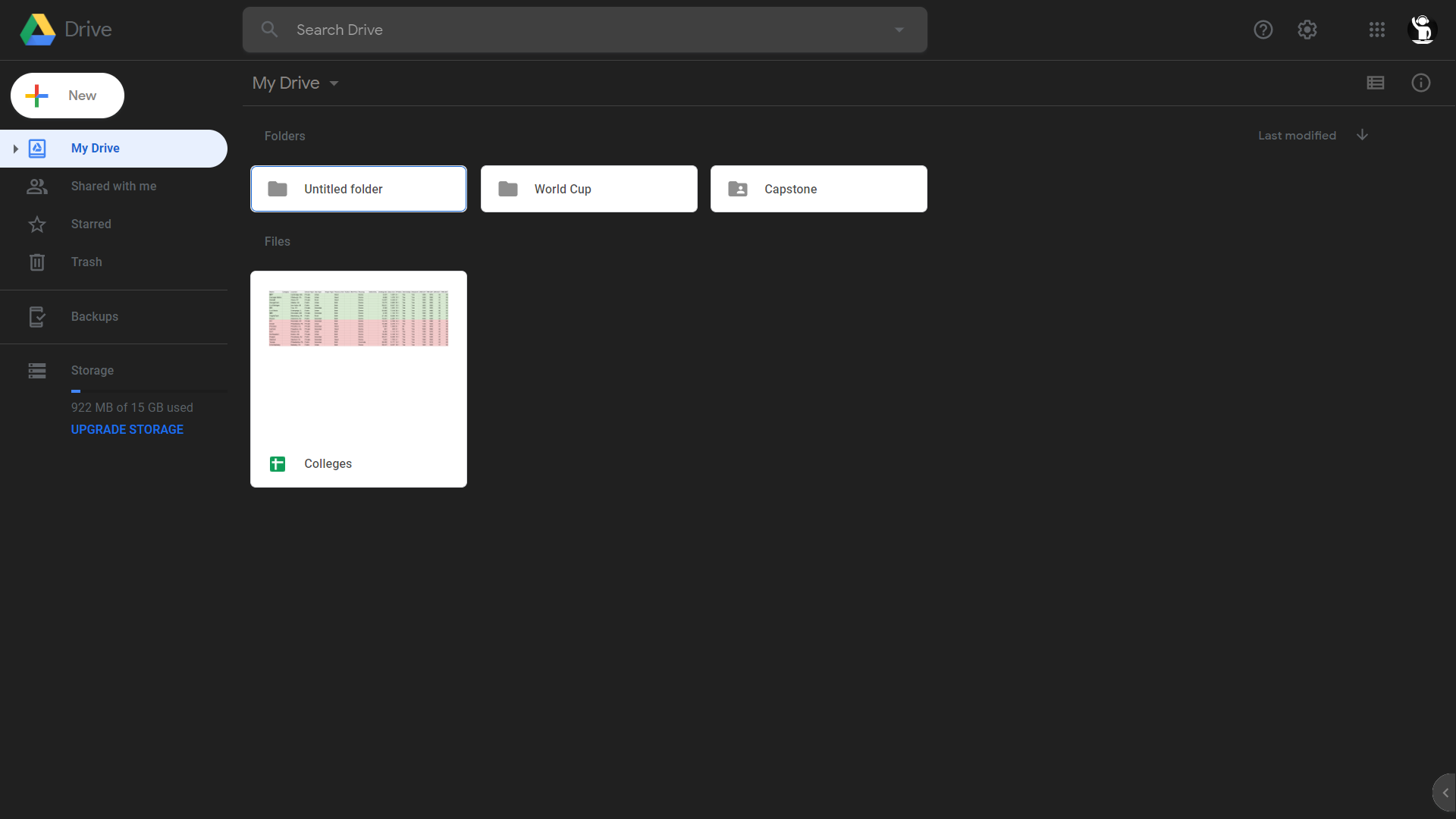Collapse the side panel with the chevron
Image resolution: width=1456 pixels, height=819 pixels.
1447,792
